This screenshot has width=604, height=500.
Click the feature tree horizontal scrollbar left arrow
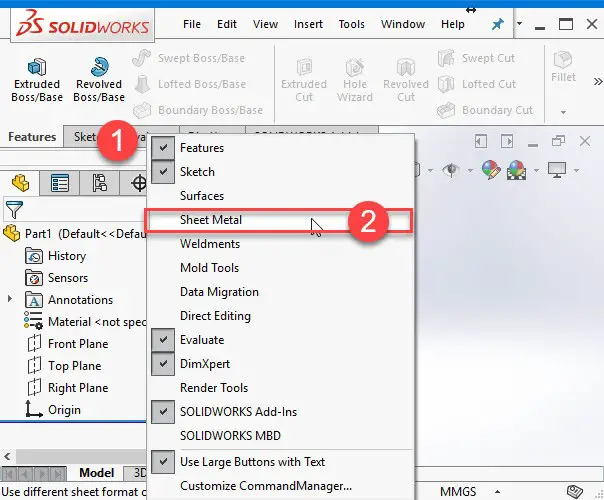click(x=7, y=456)
